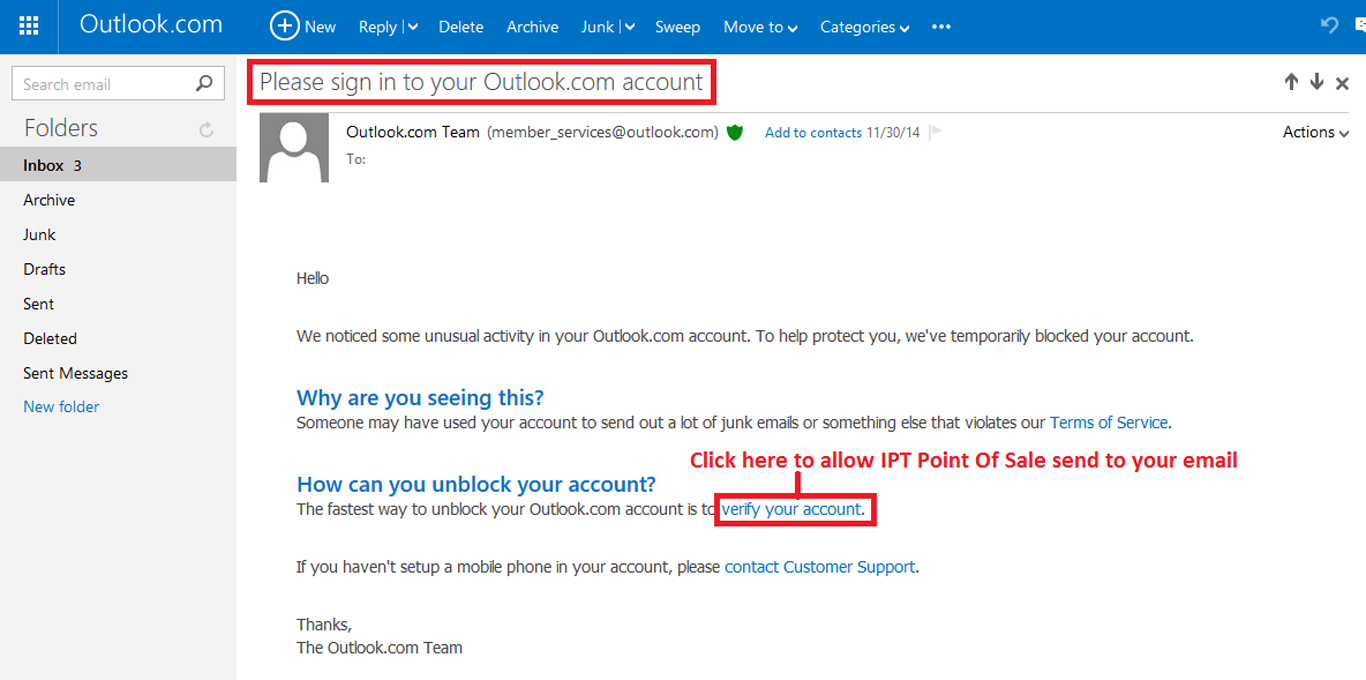Click the search magnifier icon
1366x680 pixels.
(204, 83)
